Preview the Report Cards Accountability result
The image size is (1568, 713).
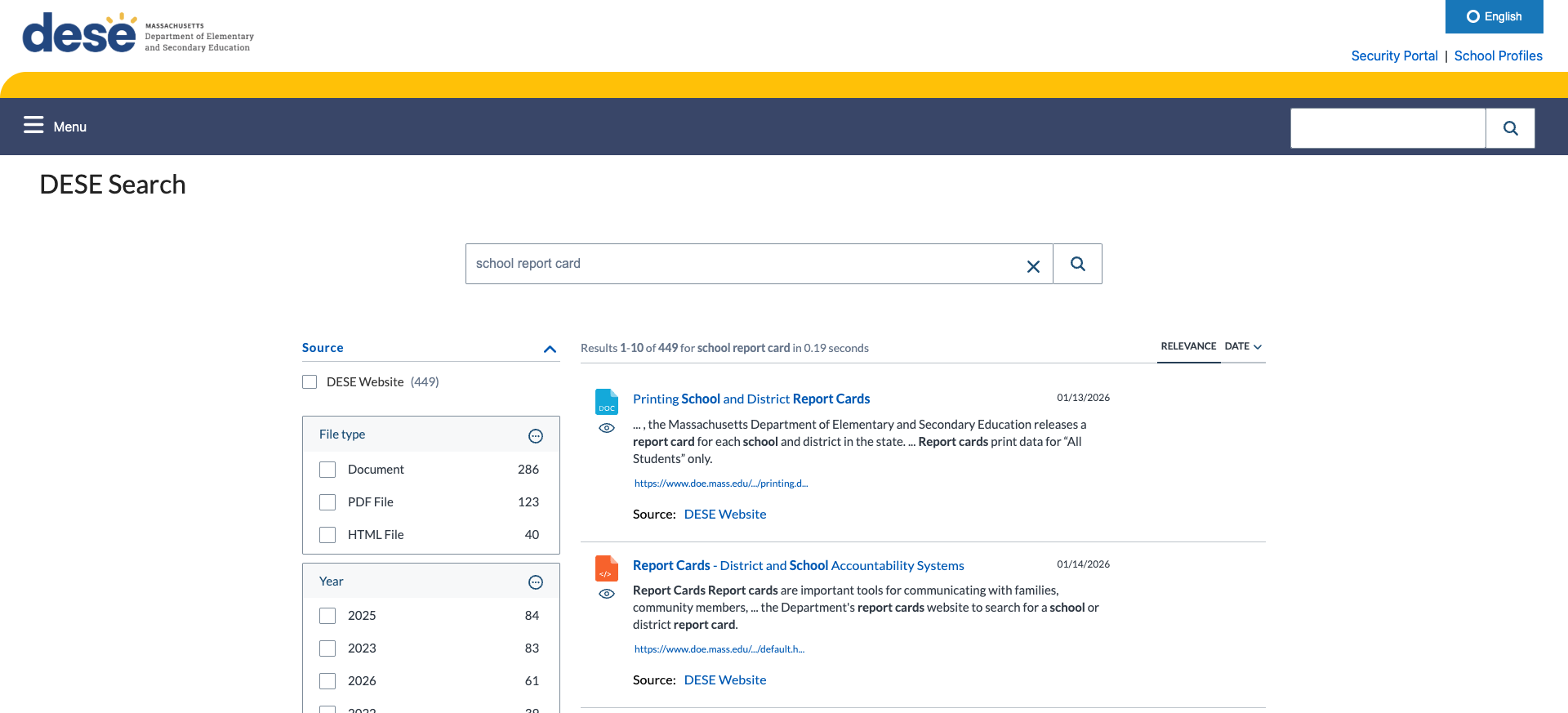[607, 594]
